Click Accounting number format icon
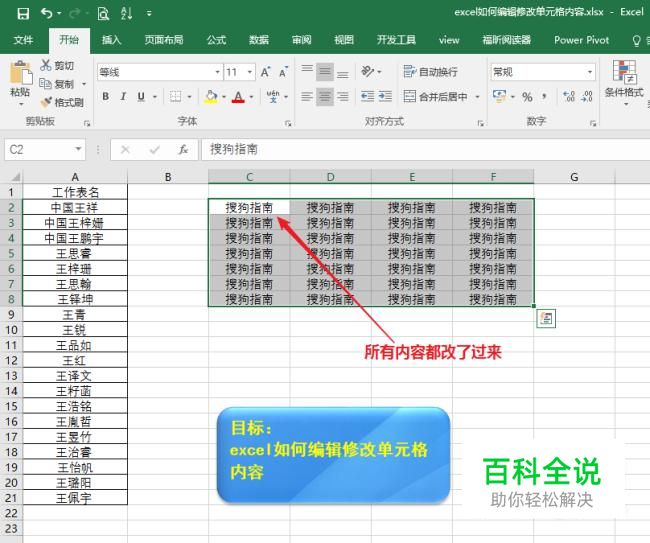The width and height of the screenshot is (650, 543). (500, 97)
